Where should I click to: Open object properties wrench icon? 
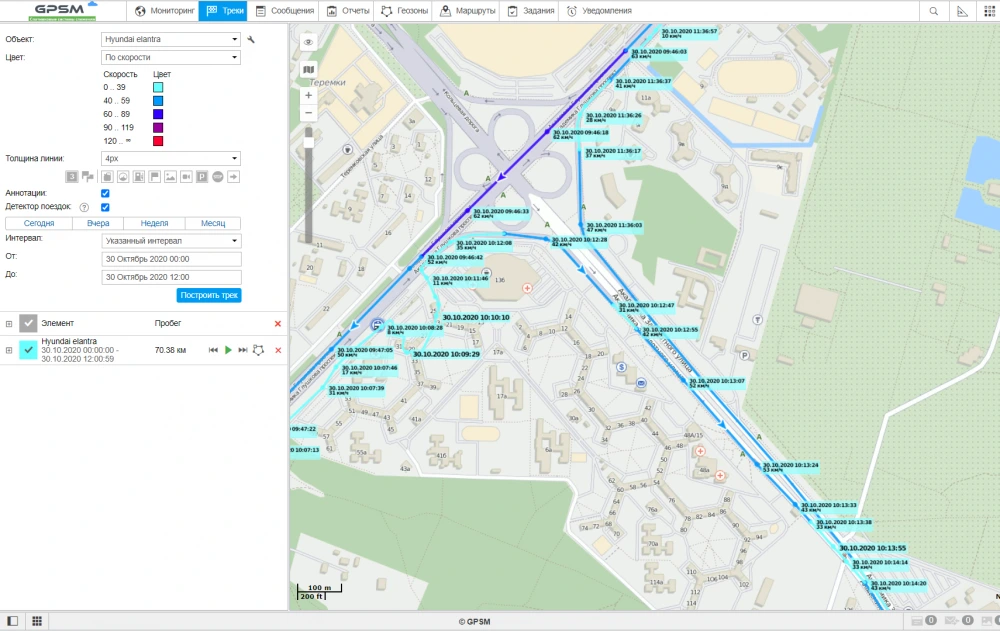[251, 39]
